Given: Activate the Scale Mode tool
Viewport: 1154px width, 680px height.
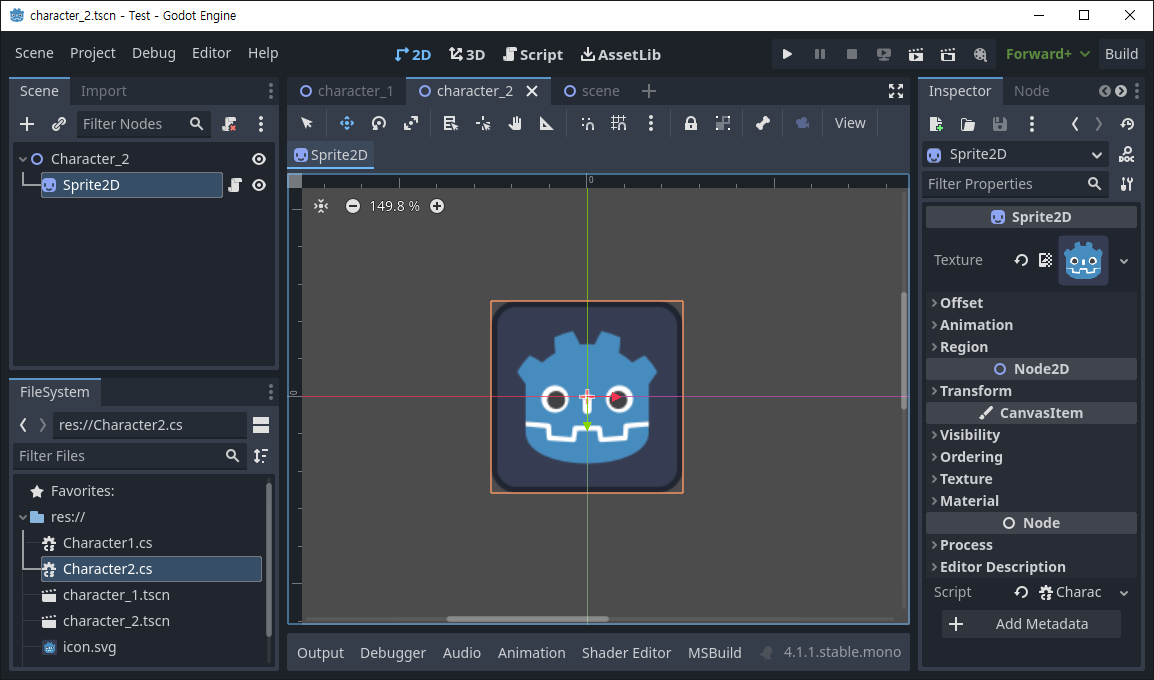Looking at the screenshot, I should coord(411,124).
